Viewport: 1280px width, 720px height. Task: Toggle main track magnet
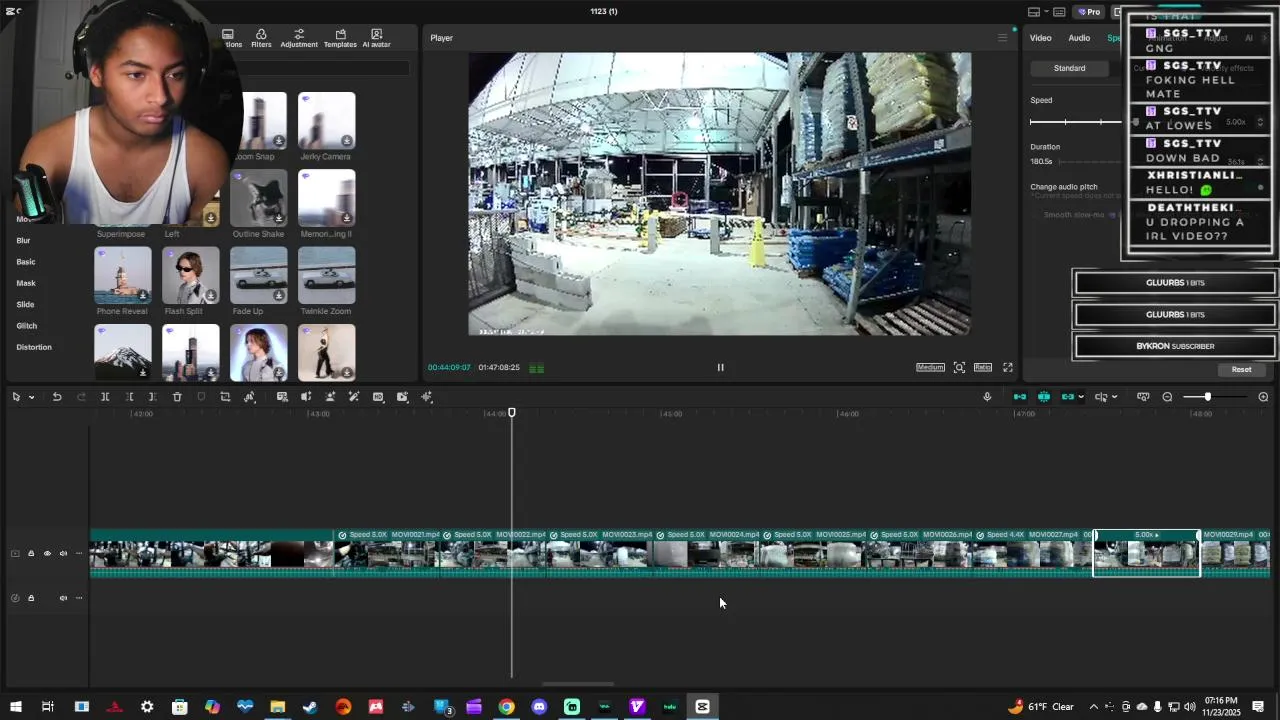click(1020, 397)
